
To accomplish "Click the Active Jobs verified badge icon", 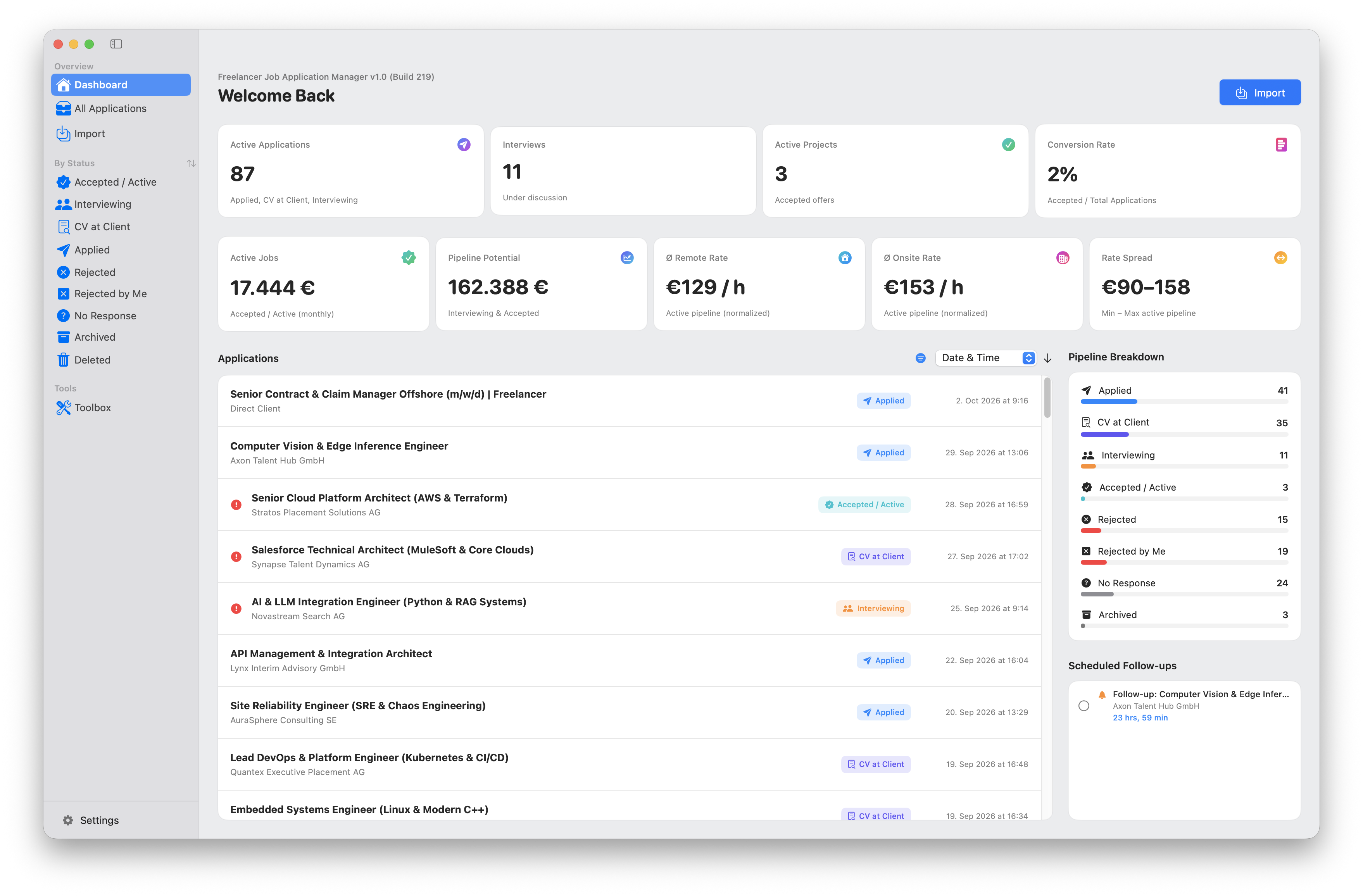I will tap(408, 258).
